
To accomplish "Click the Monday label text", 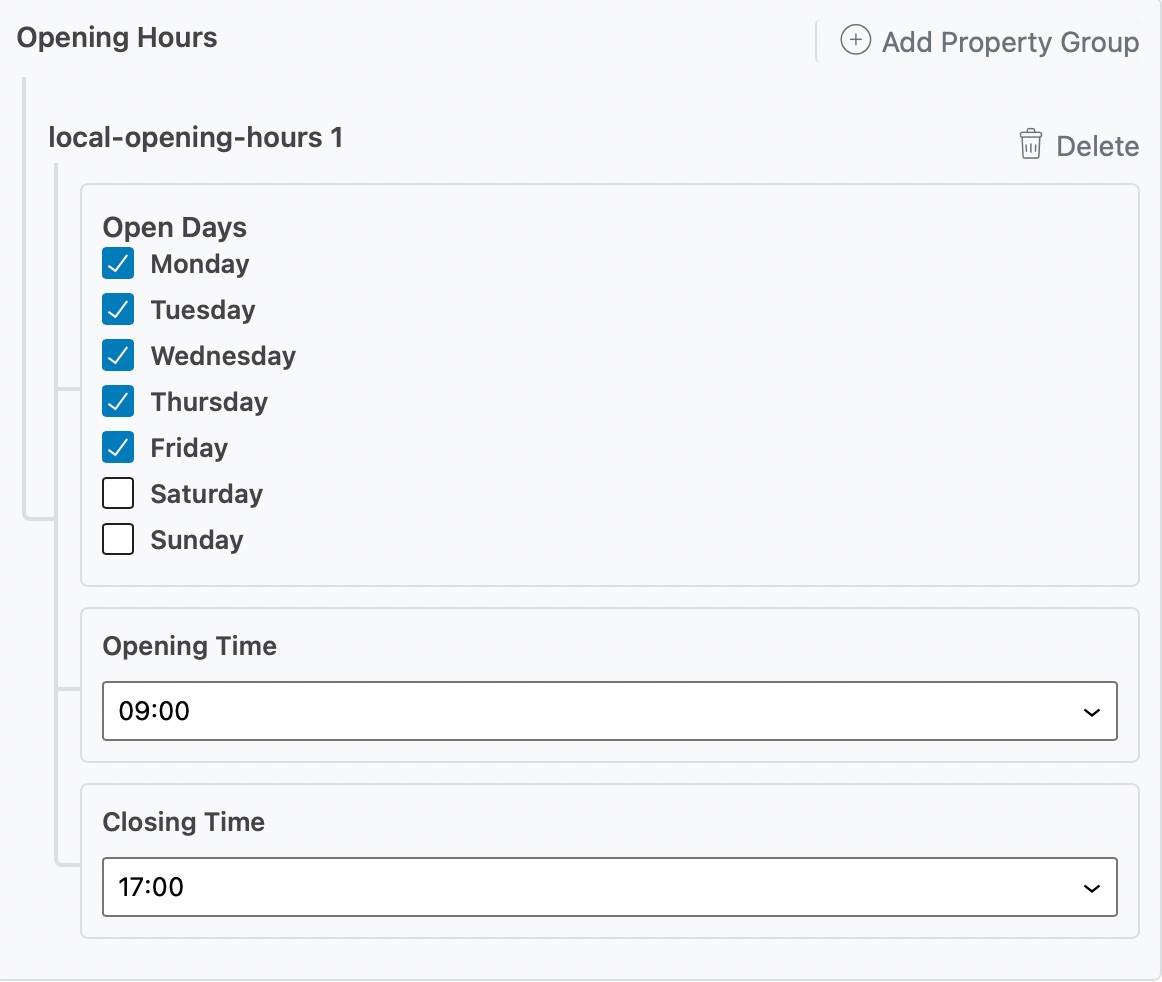I will (200, 264).
